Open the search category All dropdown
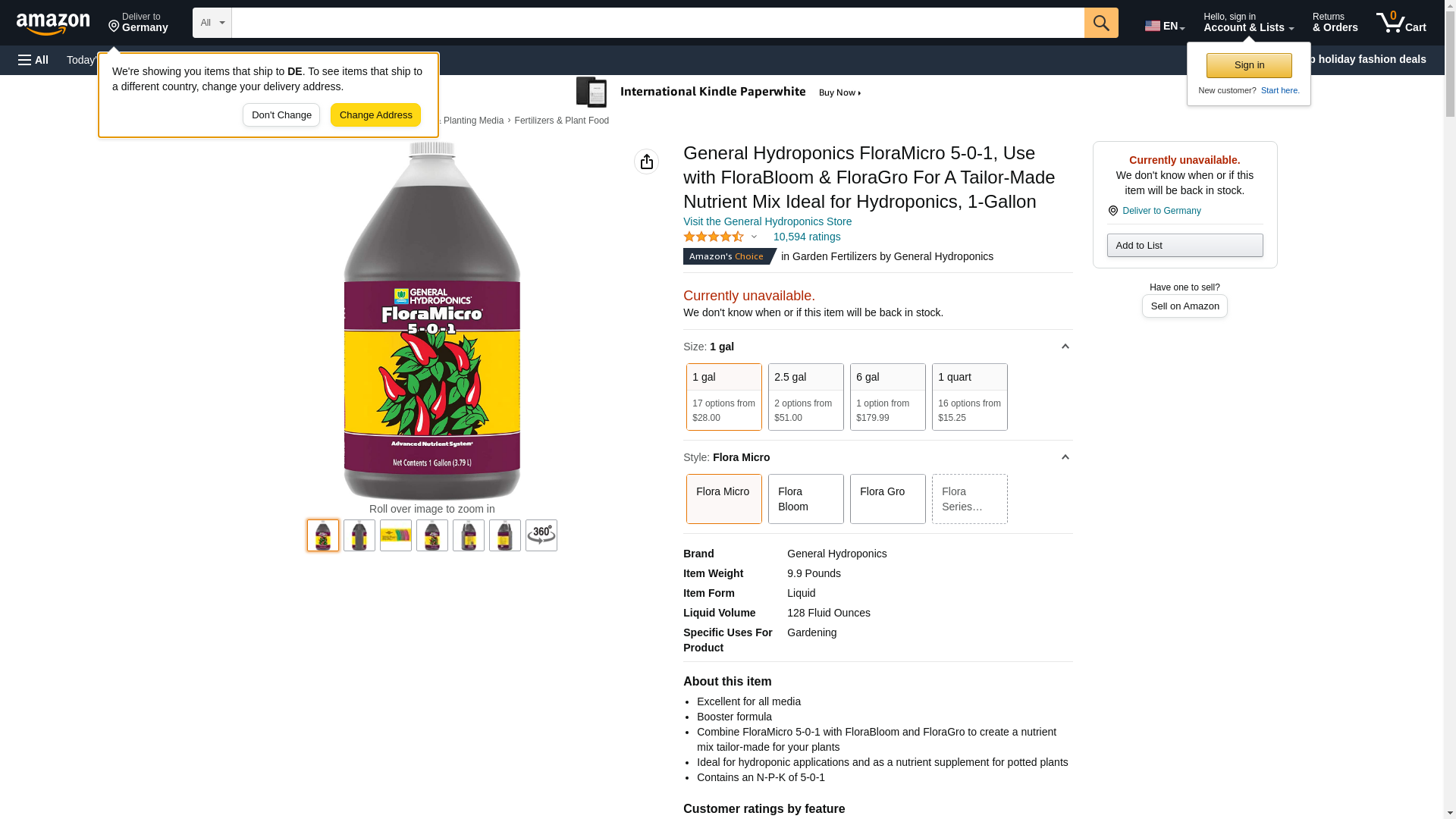Image resolution: width=1456 pixels, height=819 pixels. tap(212, 23)
